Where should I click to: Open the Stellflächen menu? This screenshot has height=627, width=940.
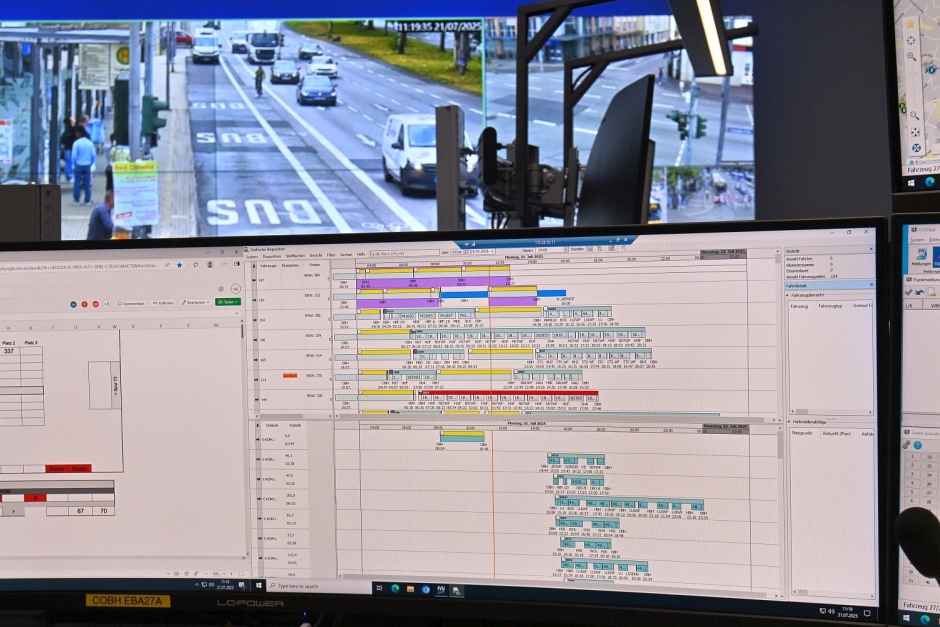pyautogui.click(x=295, y=255)
